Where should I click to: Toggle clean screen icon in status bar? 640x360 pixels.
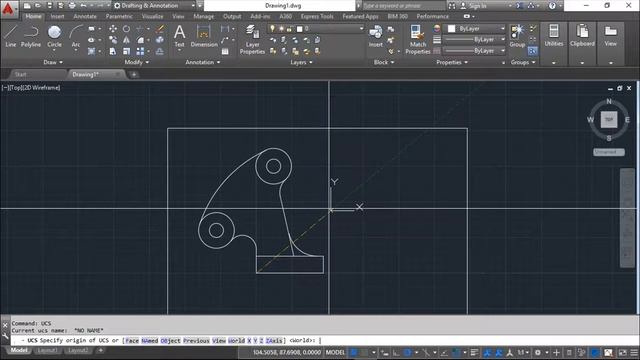pyautogui.click(x=622, y=353)
